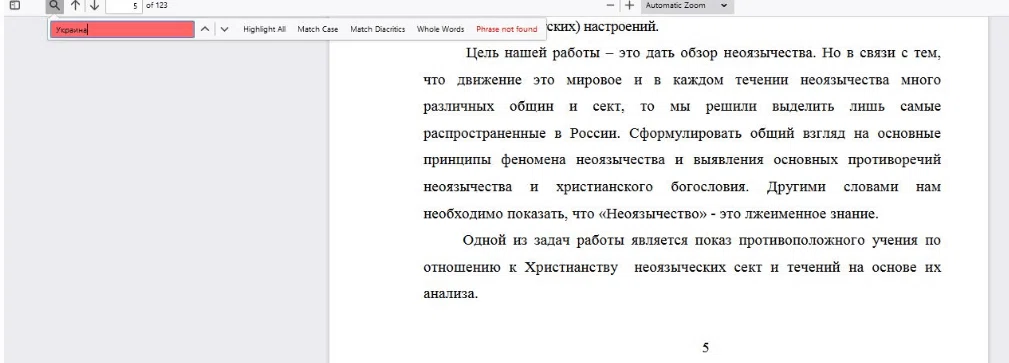Toggle Whole Words option
The width and height of the screenshot is (1009, 363).
tap(440, 29)
